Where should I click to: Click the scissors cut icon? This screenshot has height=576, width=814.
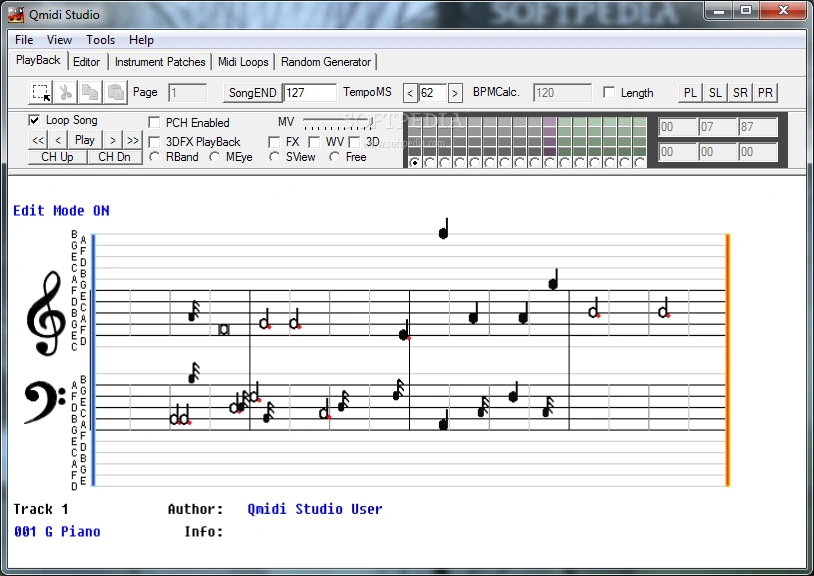(x=66, y=93)
